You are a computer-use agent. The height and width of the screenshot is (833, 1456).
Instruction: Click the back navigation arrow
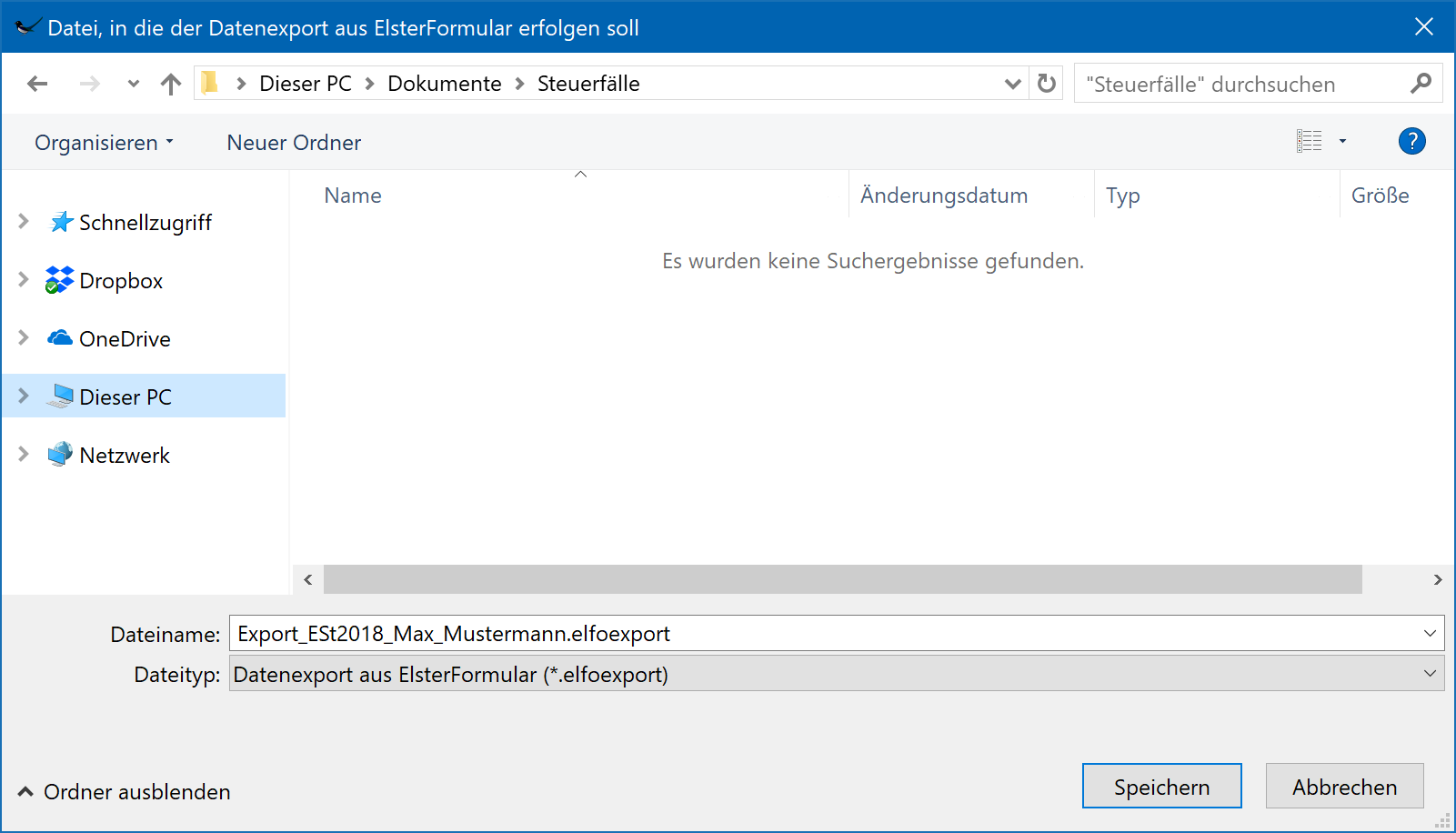click(x=37, y=84)
